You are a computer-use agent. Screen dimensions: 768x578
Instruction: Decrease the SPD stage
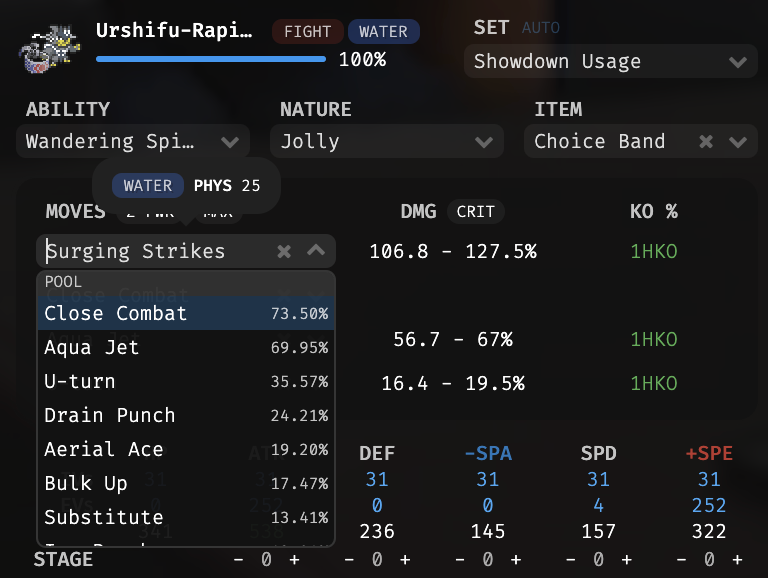[571, 559]
